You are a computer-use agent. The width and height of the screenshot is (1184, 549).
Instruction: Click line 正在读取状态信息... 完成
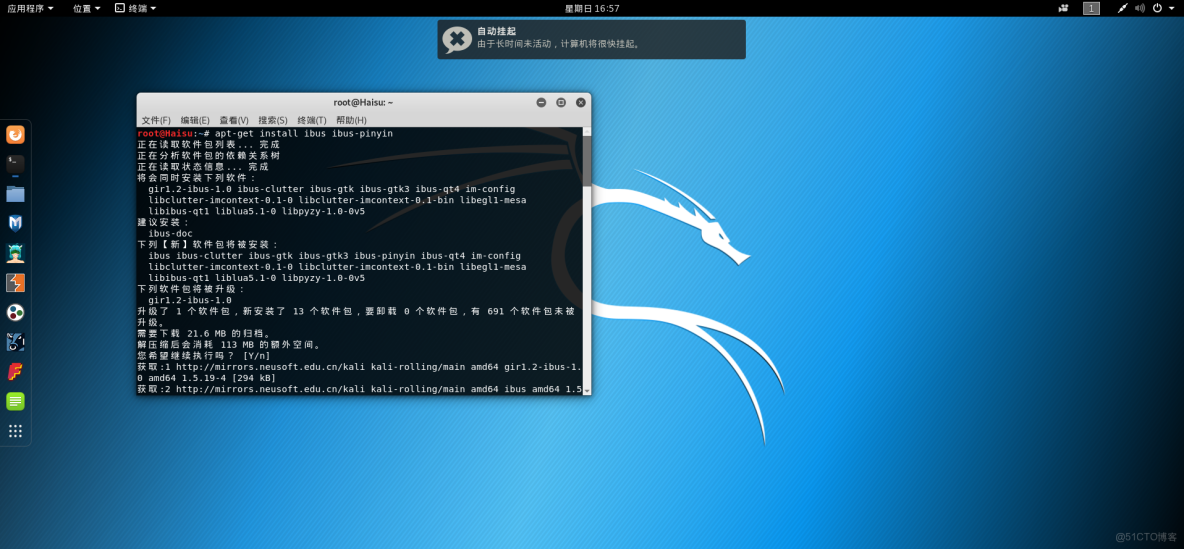coord(203,167)
